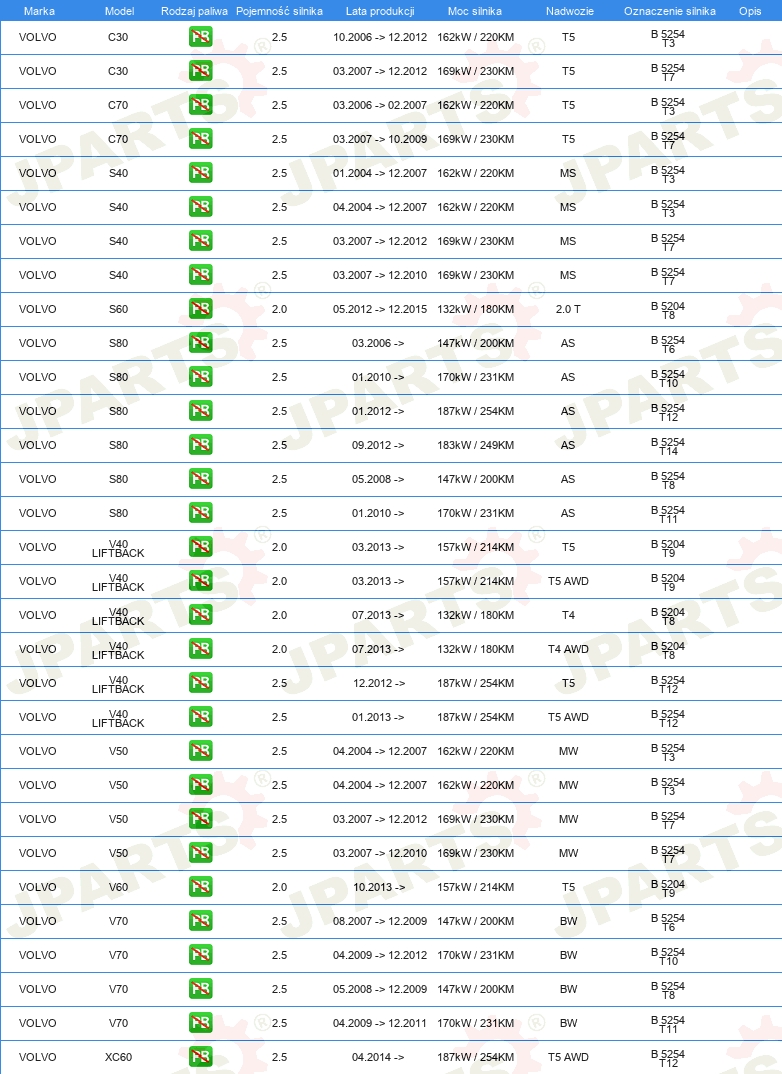The image size is (782, 1074).
Task: Click fuel icon in V40 Liftback 12.2012 row
Action: (201, 683)
